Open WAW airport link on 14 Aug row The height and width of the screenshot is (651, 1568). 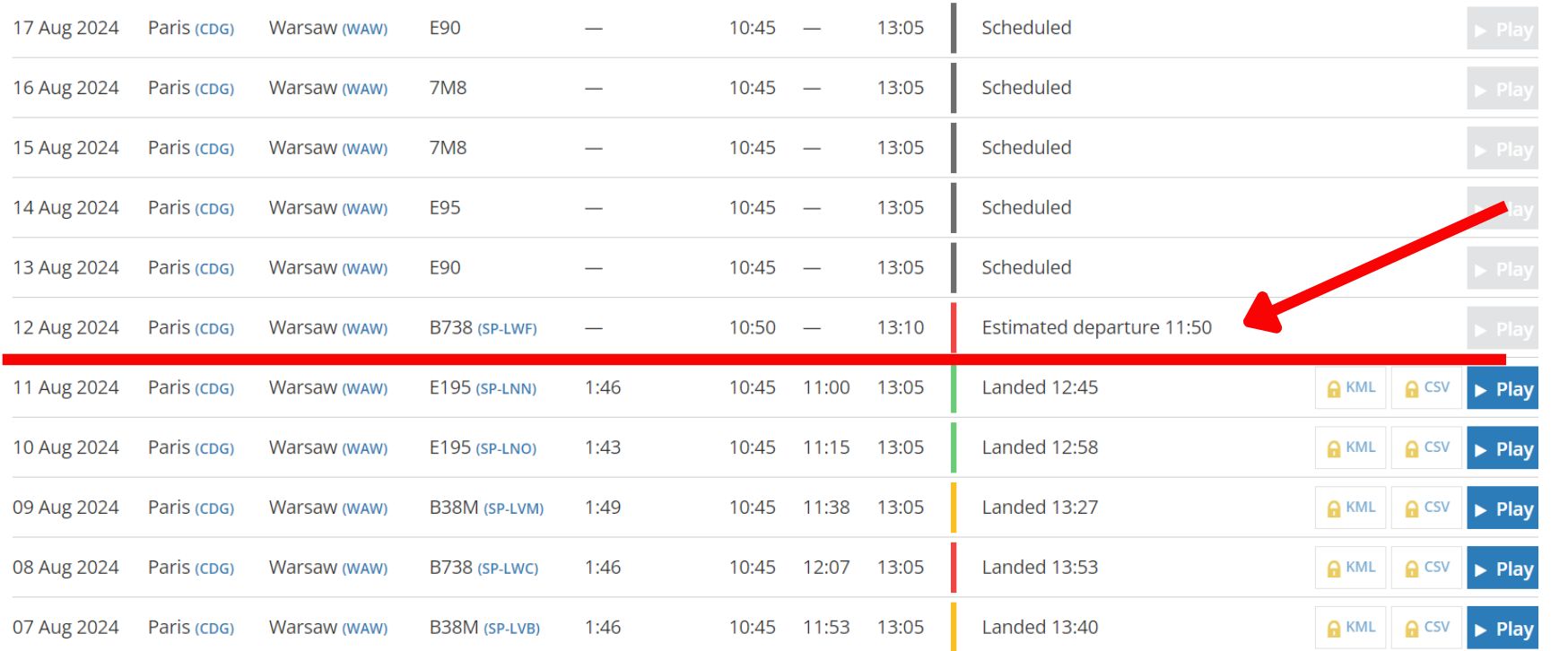[365, 209]
